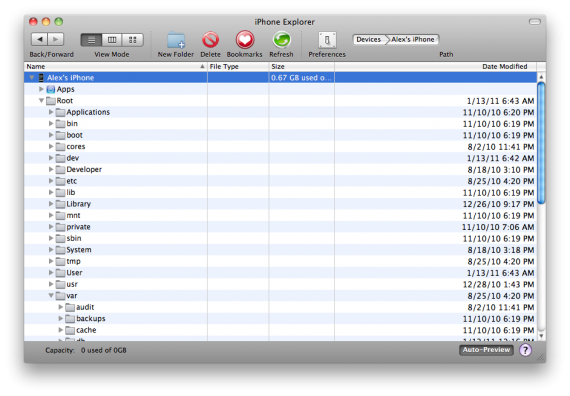
Task: Collapse the Root folder
Action: pyautogui.click(x=41, y=100)
